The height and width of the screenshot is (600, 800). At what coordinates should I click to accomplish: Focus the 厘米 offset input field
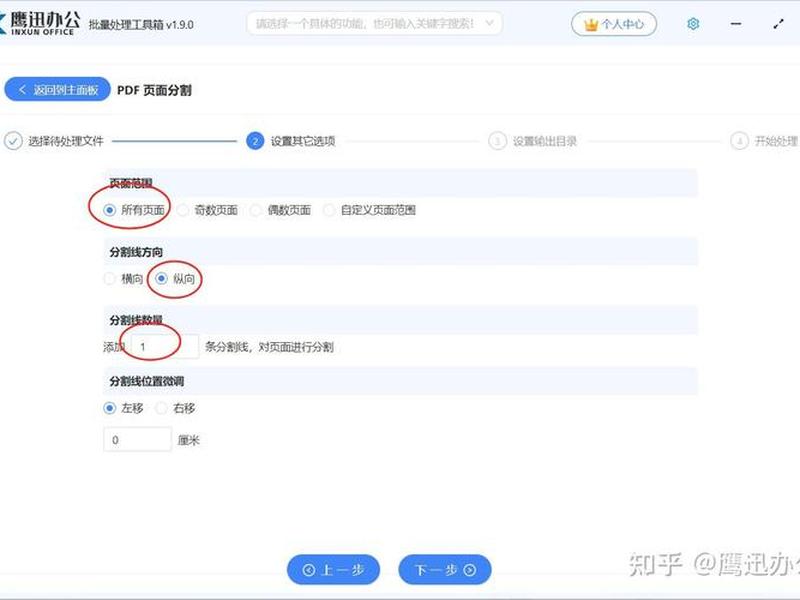(x=137, y=439)
